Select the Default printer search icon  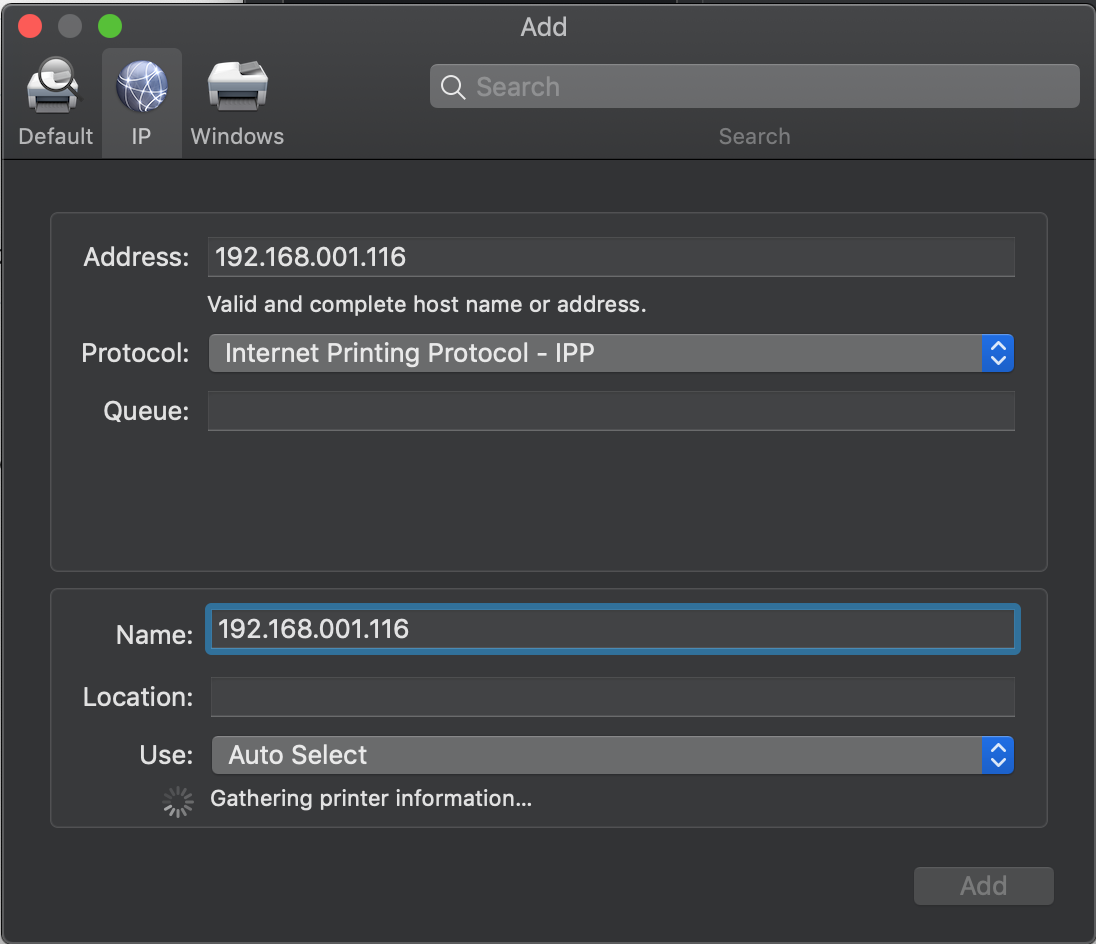(x=53, y=87)
